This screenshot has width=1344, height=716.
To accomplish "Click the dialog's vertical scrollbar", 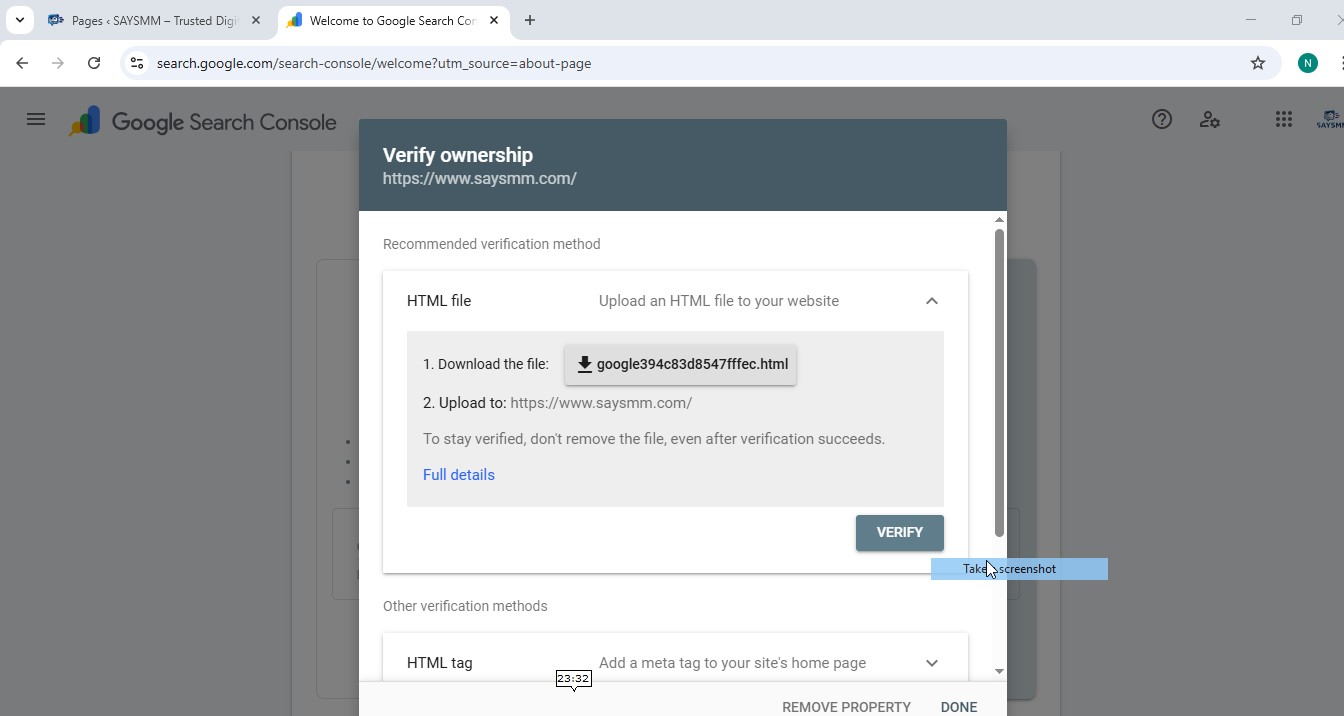I will [x=999, y=382].
